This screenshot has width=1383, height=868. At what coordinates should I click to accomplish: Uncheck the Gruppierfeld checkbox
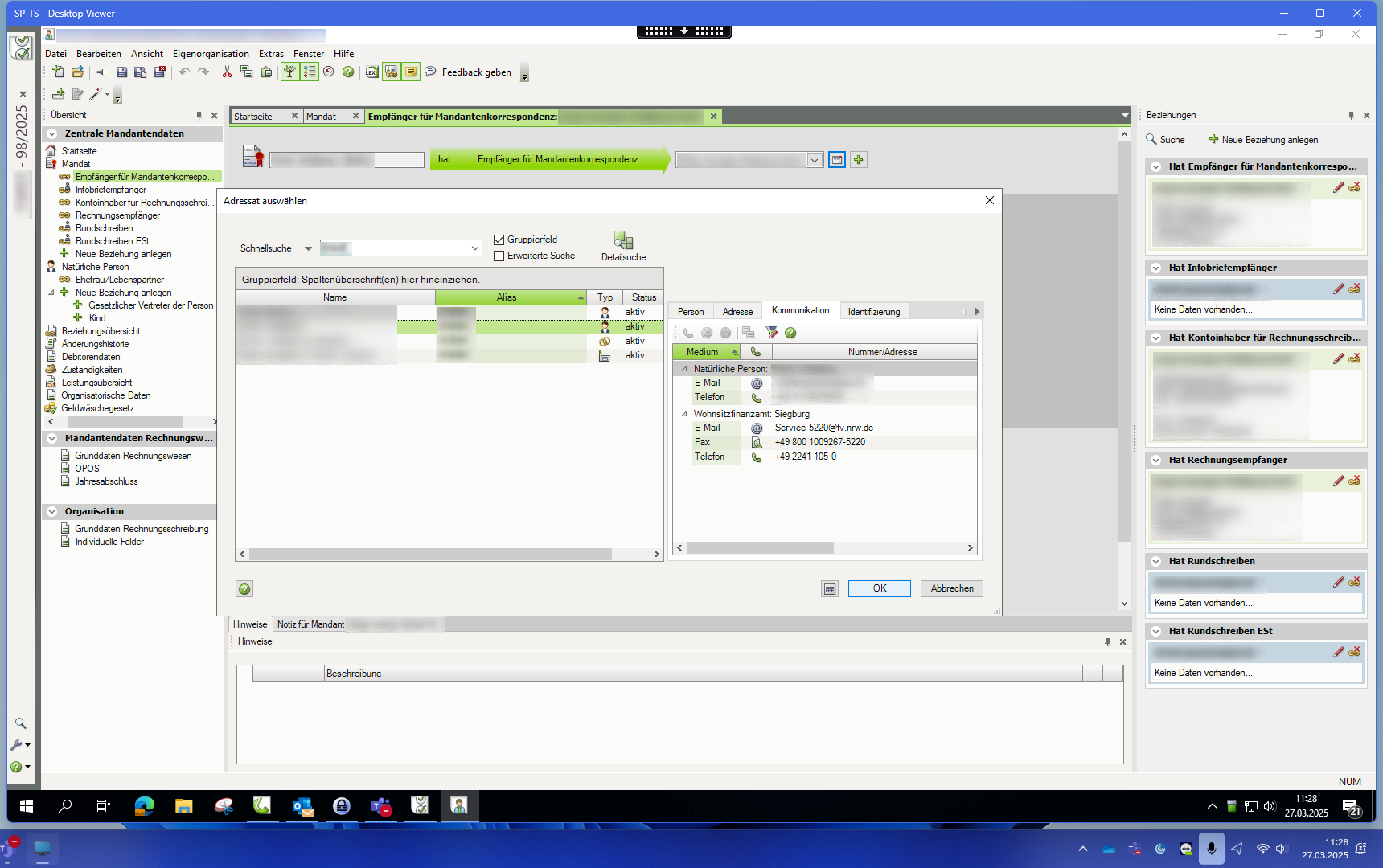[x=499, y=240]
